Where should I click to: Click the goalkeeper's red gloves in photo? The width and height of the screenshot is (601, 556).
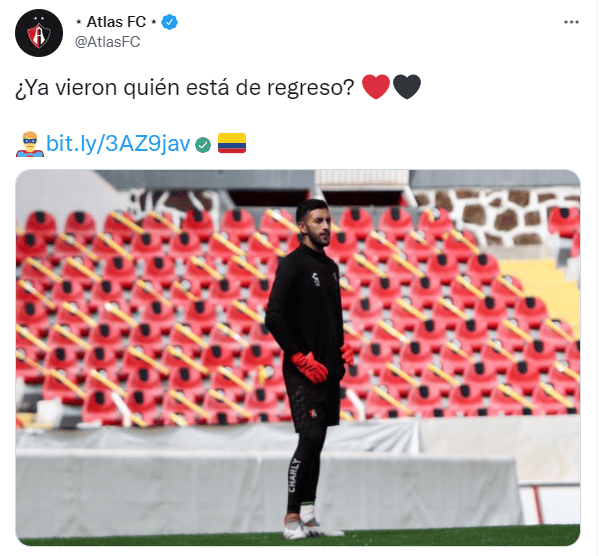309,367
